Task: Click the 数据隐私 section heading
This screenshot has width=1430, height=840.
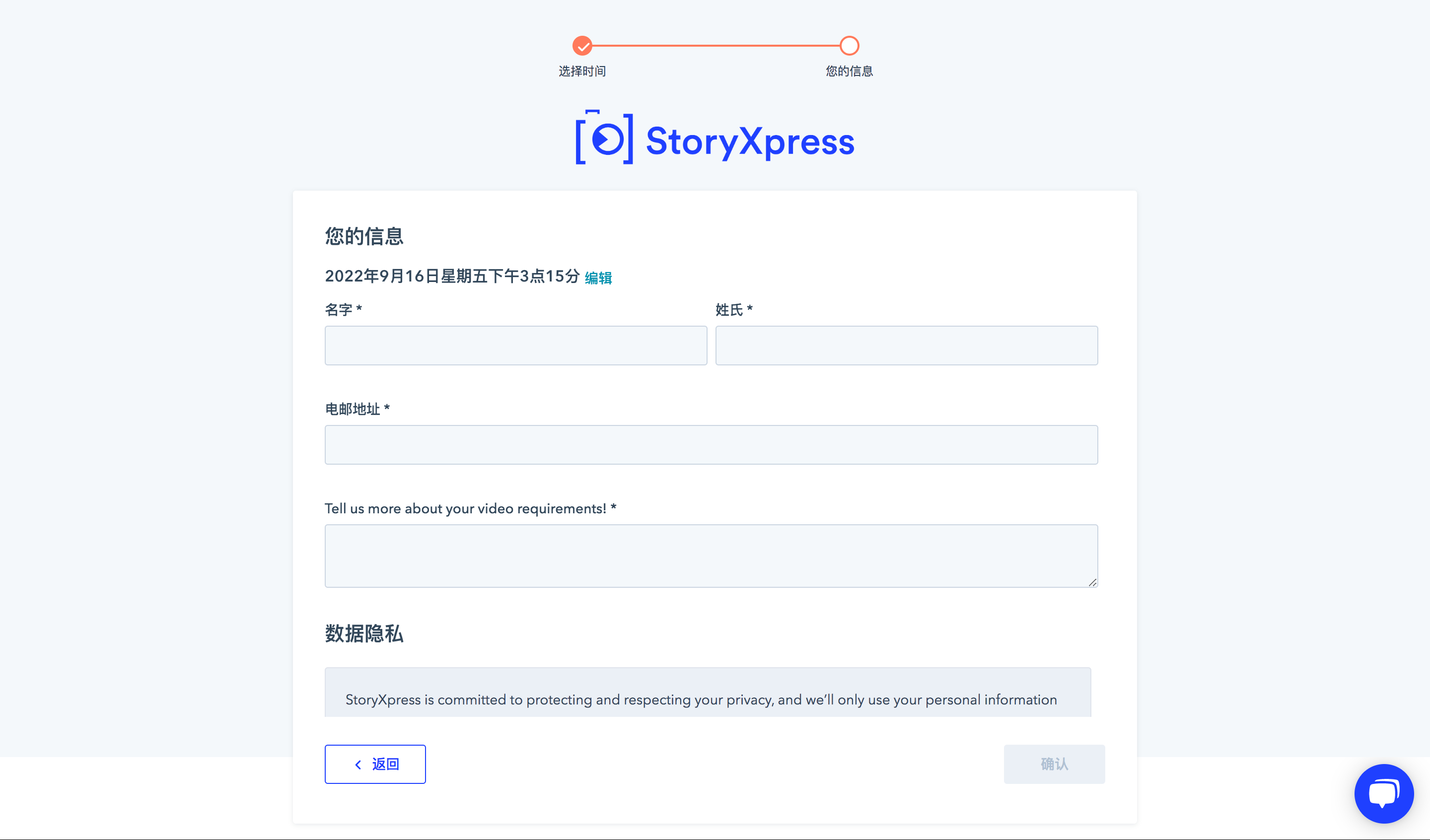Action: tap(364, 633)
